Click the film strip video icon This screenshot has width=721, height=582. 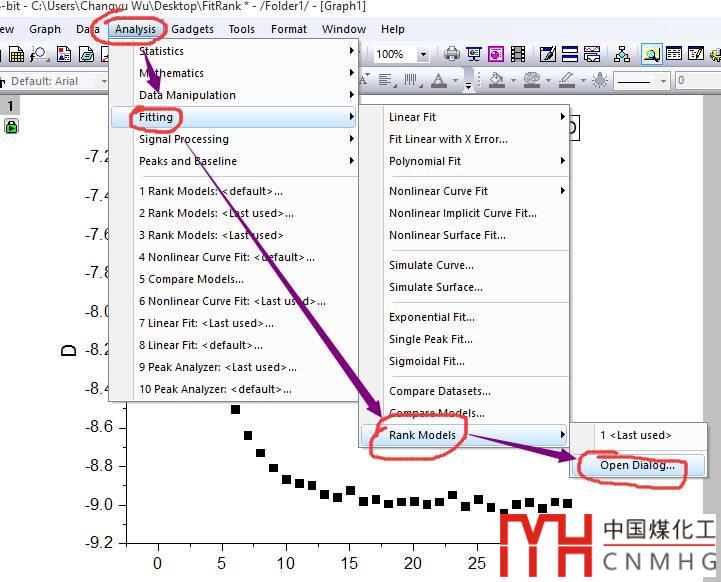[x=518, y=54]
